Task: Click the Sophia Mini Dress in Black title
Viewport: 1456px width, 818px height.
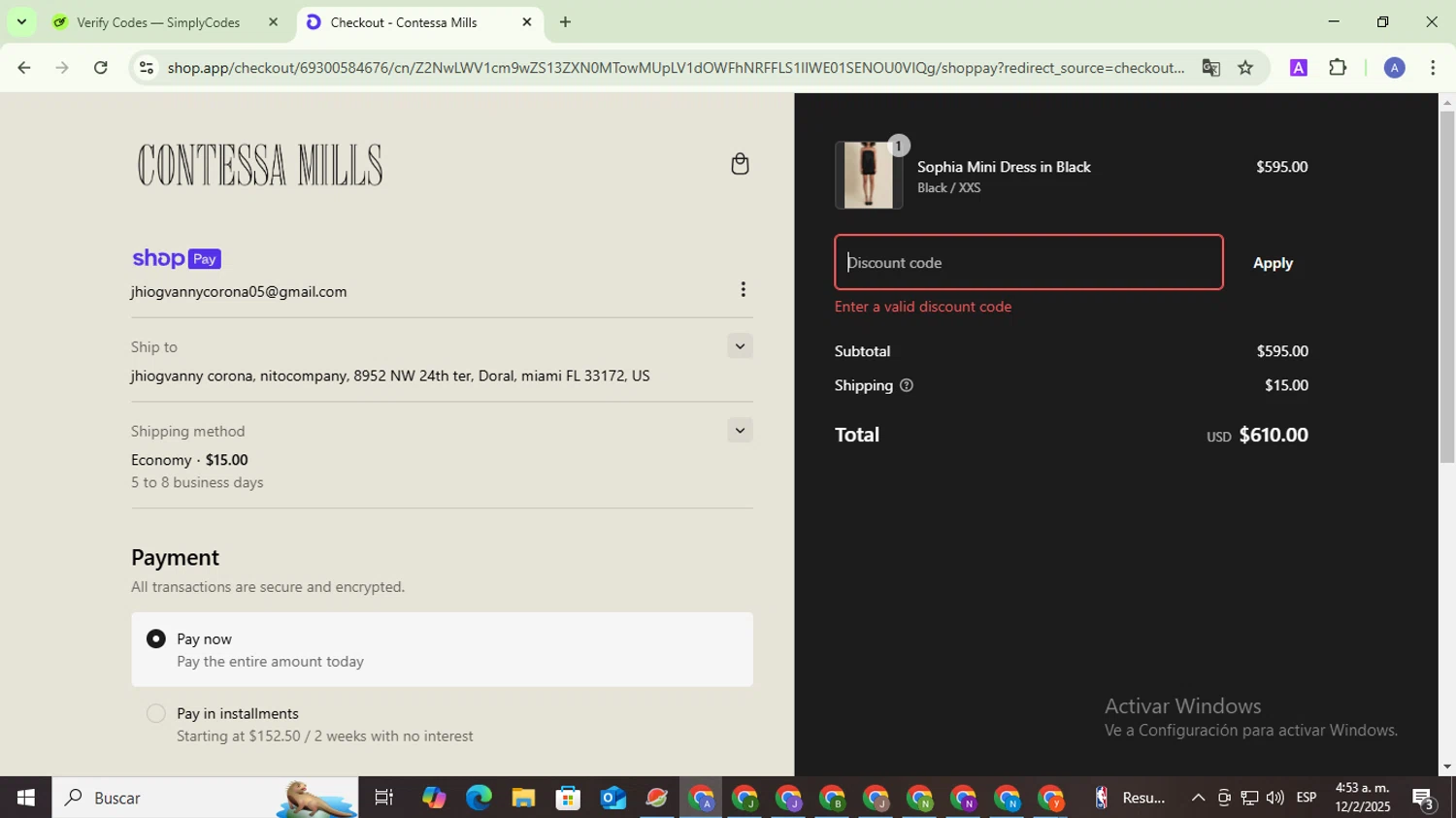Action: click(1004, 167)
